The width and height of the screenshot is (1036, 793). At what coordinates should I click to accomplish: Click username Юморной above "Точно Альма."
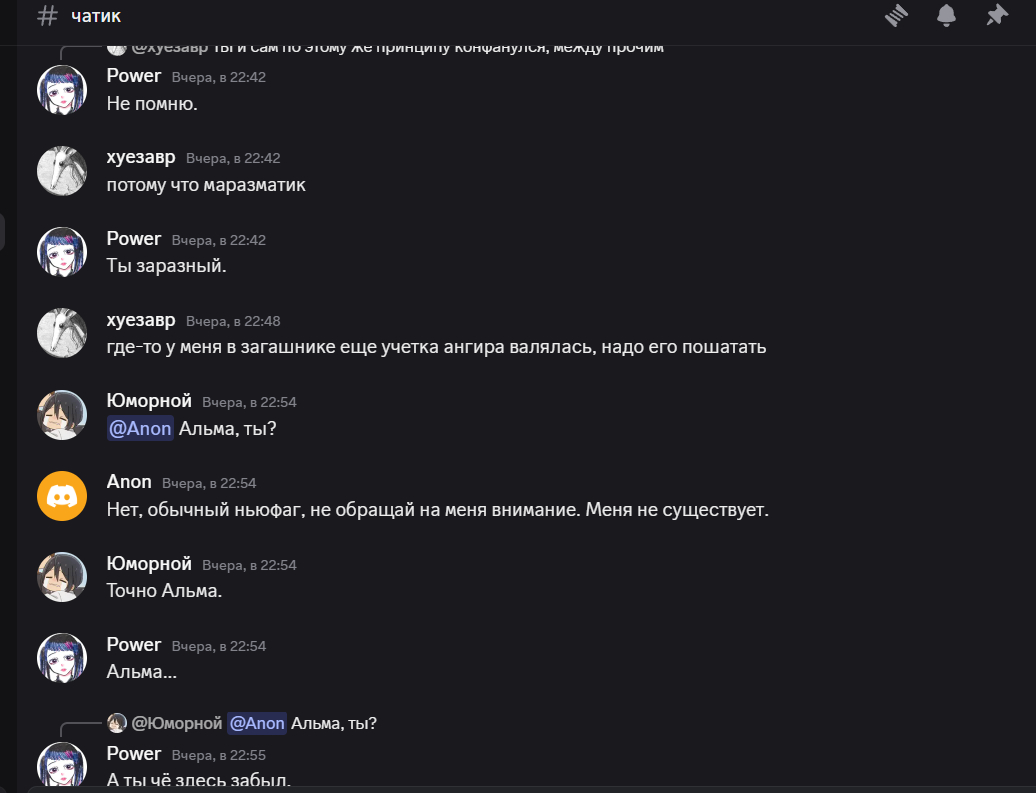[149, 564]
